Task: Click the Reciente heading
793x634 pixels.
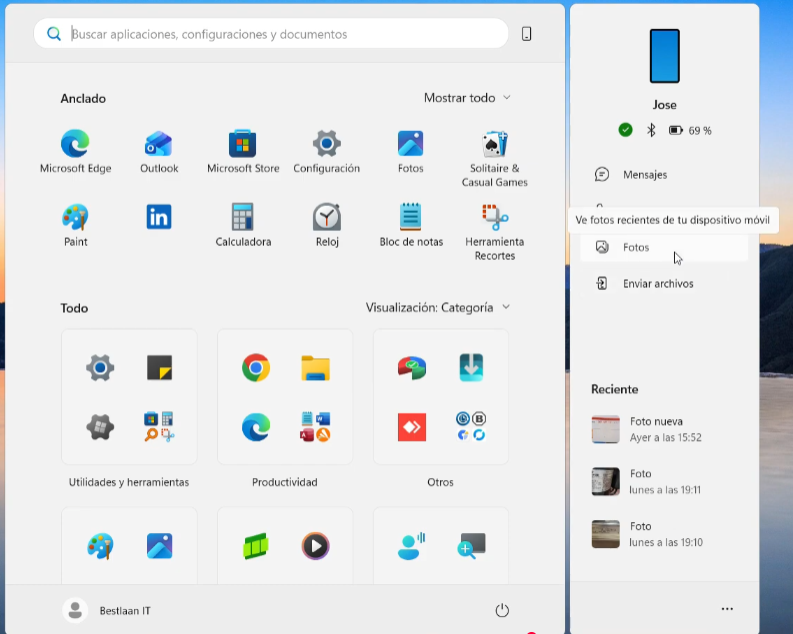Action: click(x=614, y=389)
